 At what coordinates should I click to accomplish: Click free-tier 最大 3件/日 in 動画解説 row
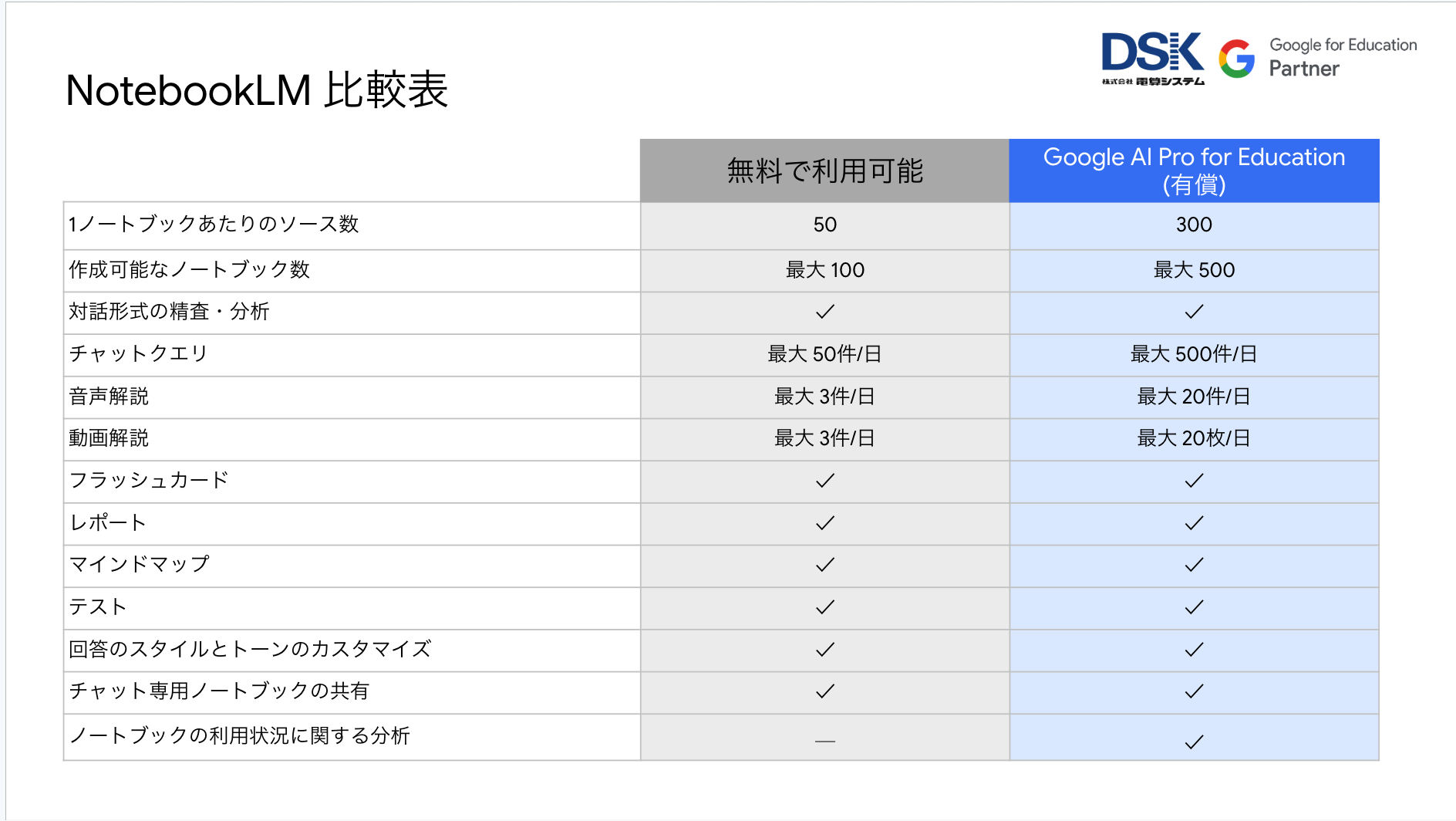coord(824,438)
